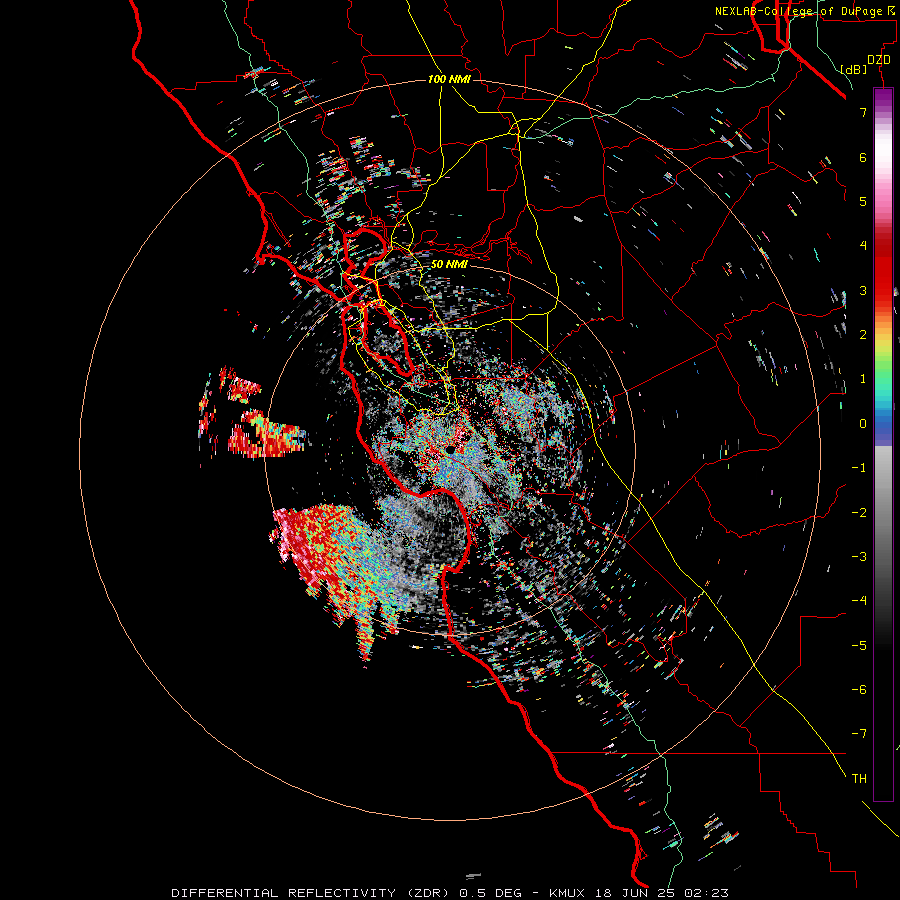Click the "DZD" legend title

(879, 60)
